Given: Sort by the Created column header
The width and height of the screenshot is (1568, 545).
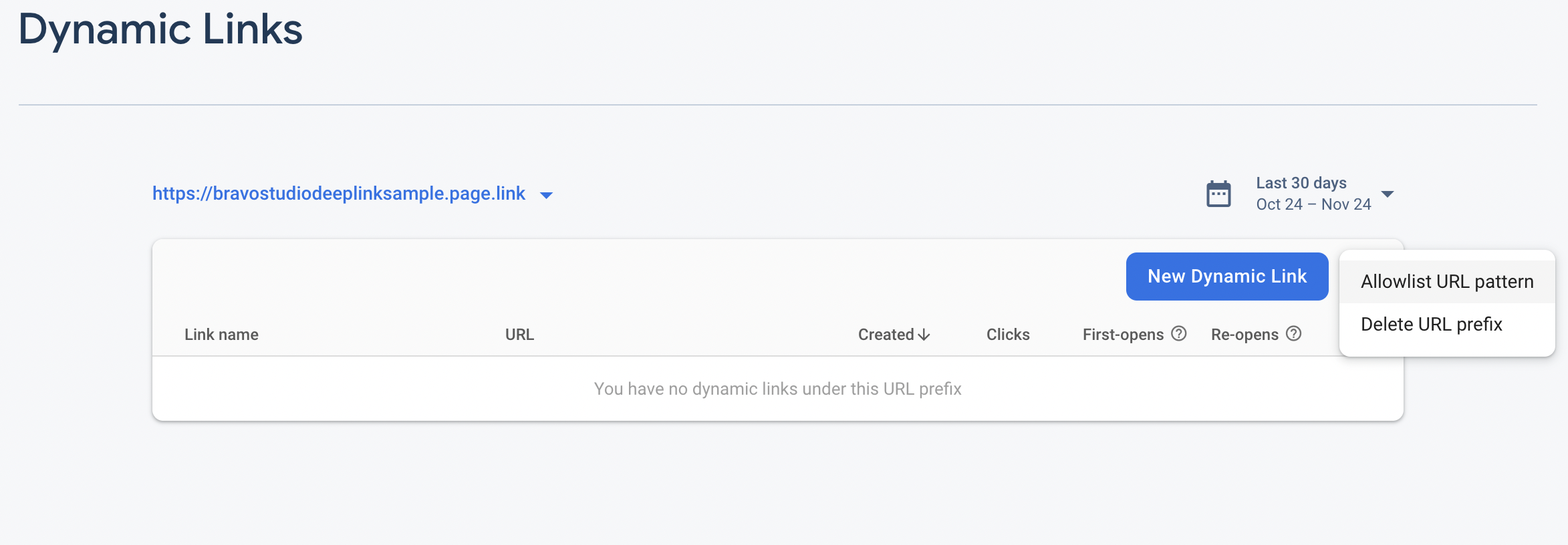Looking at the screenshot, I should point(886,335).
